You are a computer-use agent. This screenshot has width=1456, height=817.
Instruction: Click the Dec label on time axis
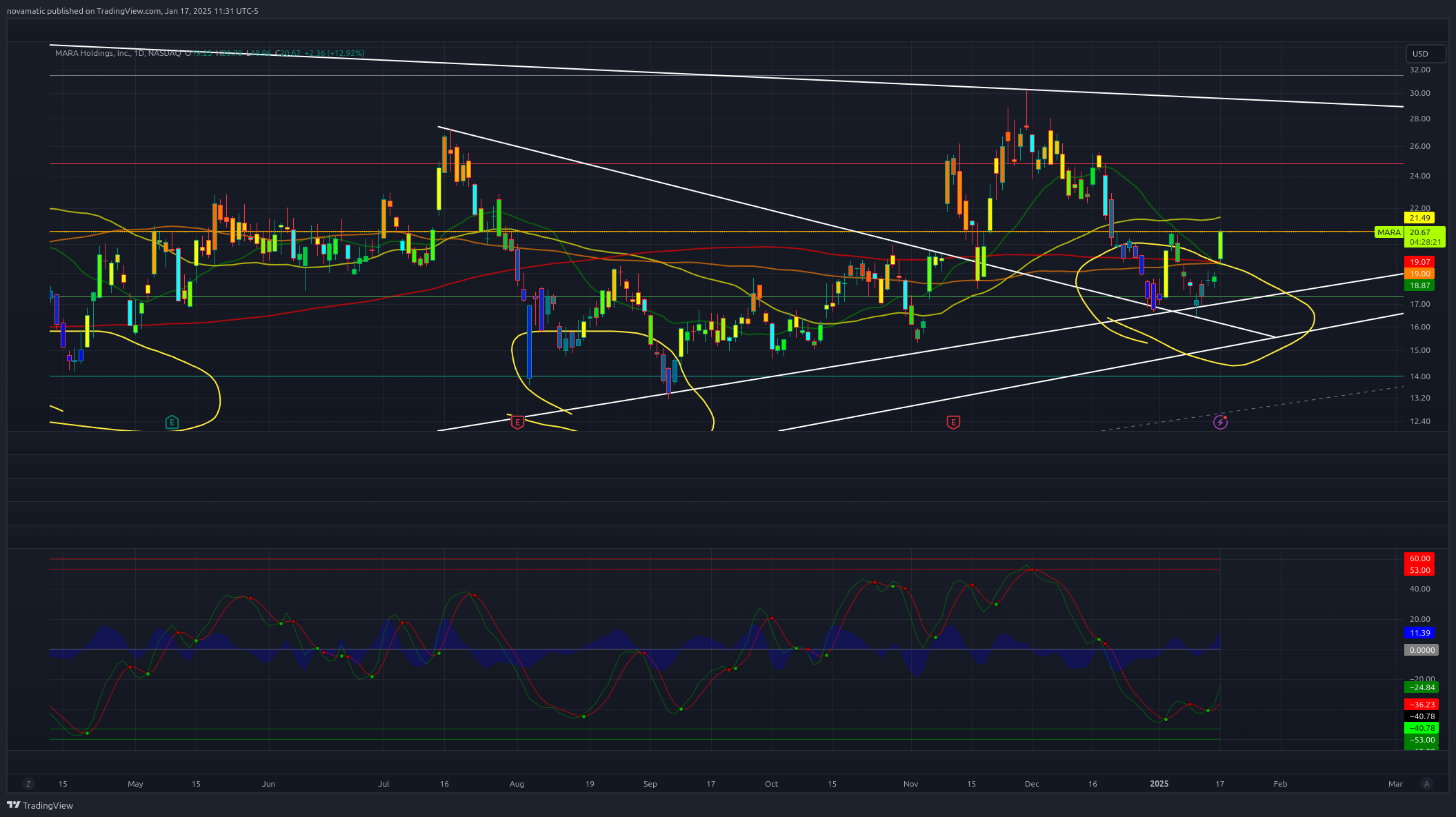tap(1032, 784)
